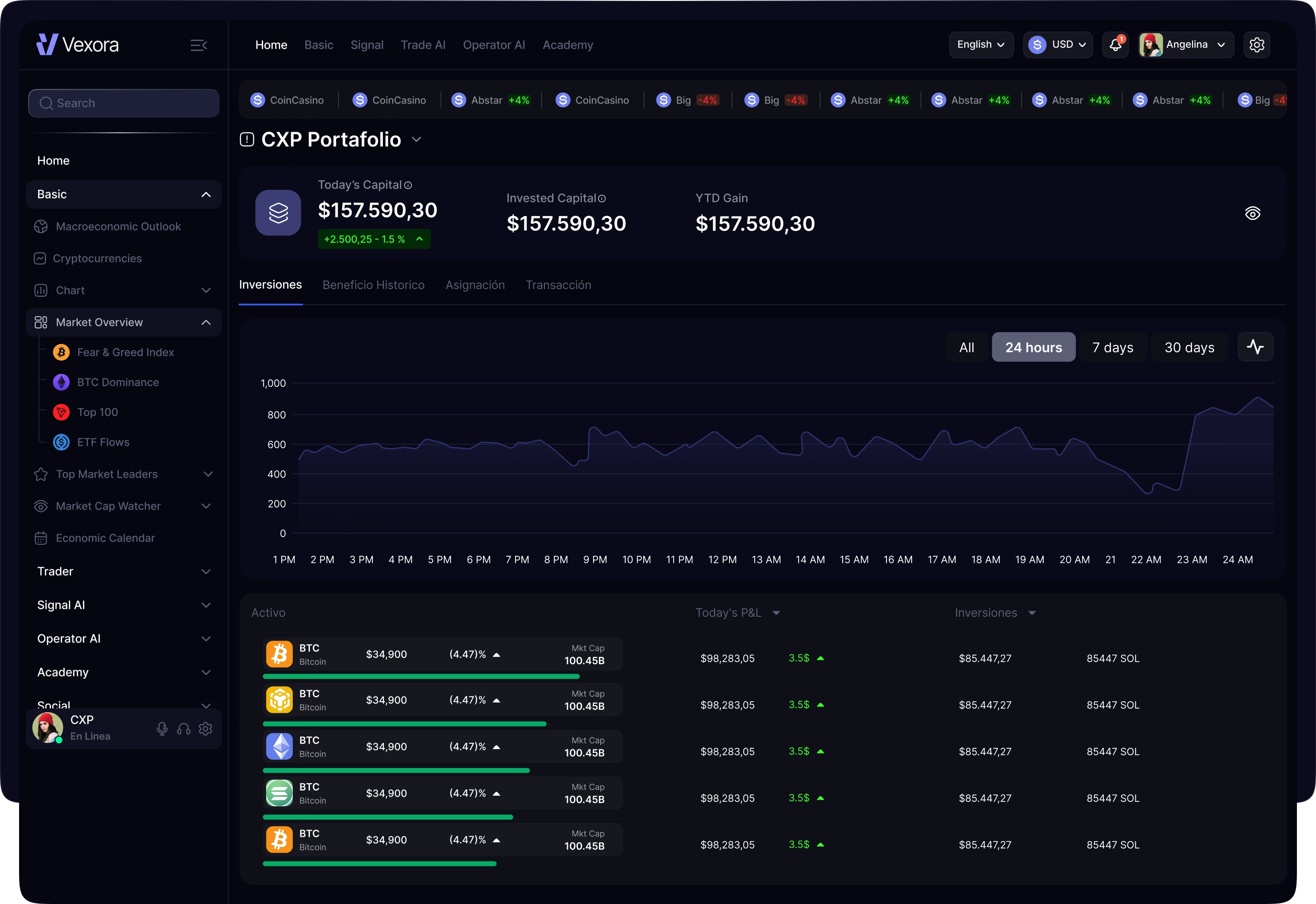Select the BTC Dominance sidebar item
The height and width of the screenshot is (904, 1316).
(x=118, y=382)
